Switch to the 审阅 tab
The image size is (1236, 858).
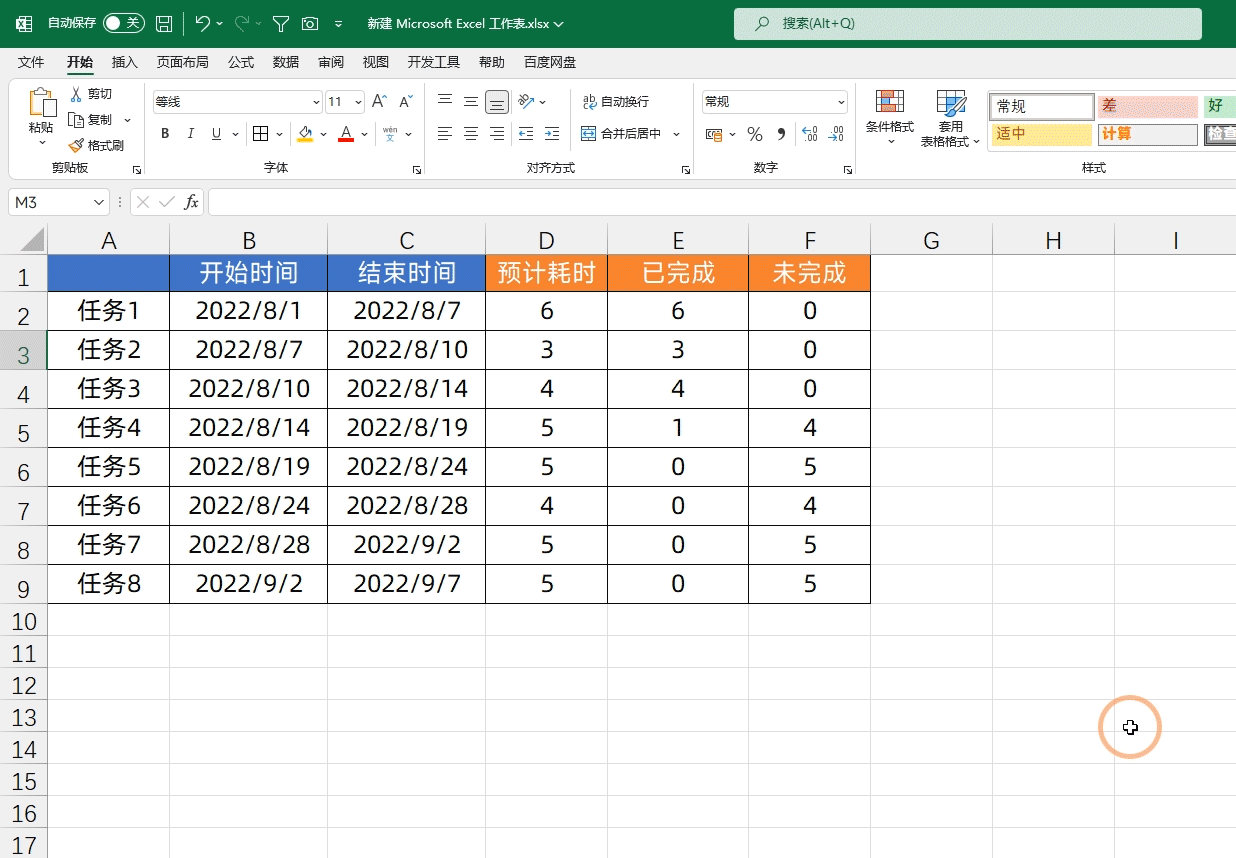click(331, 62)
